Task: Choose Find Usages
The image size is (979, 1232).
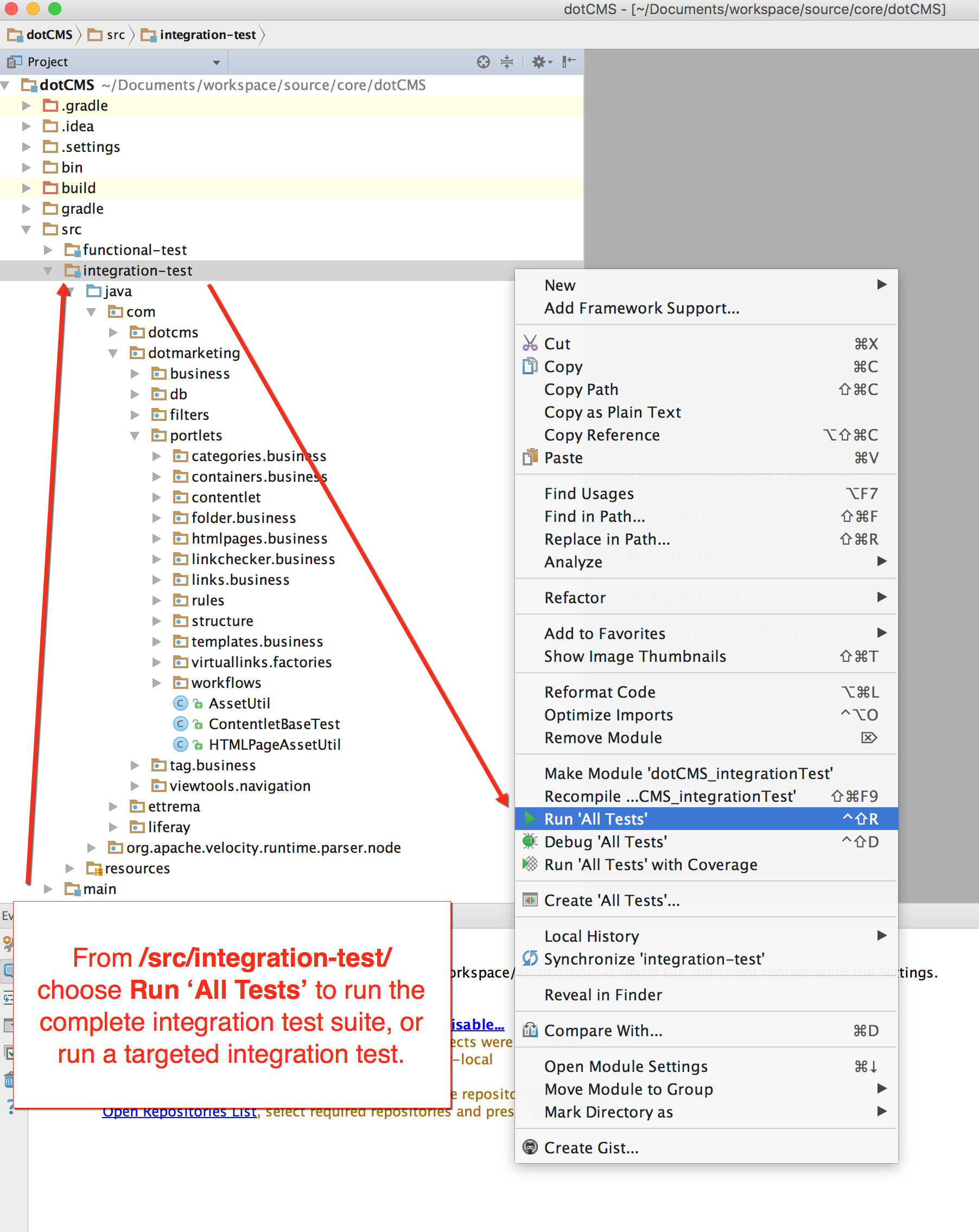Action: pos(706,493)
